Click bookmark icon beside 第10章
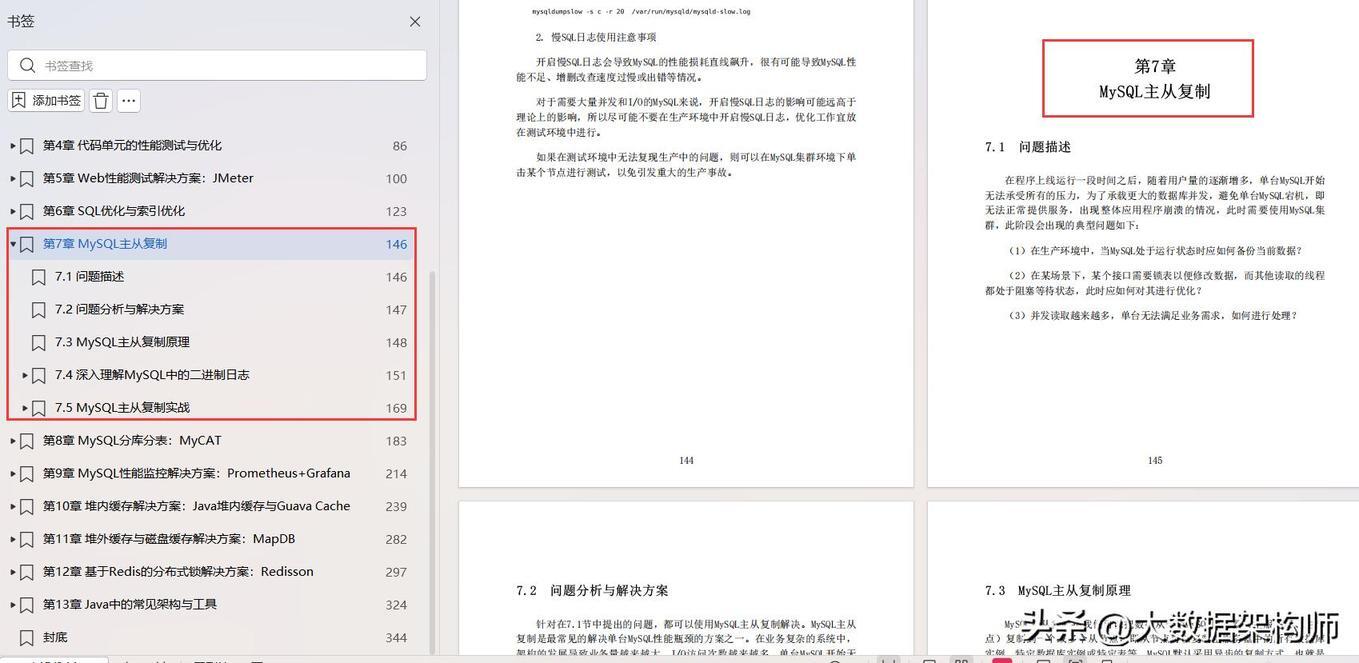 coord(27,506)
